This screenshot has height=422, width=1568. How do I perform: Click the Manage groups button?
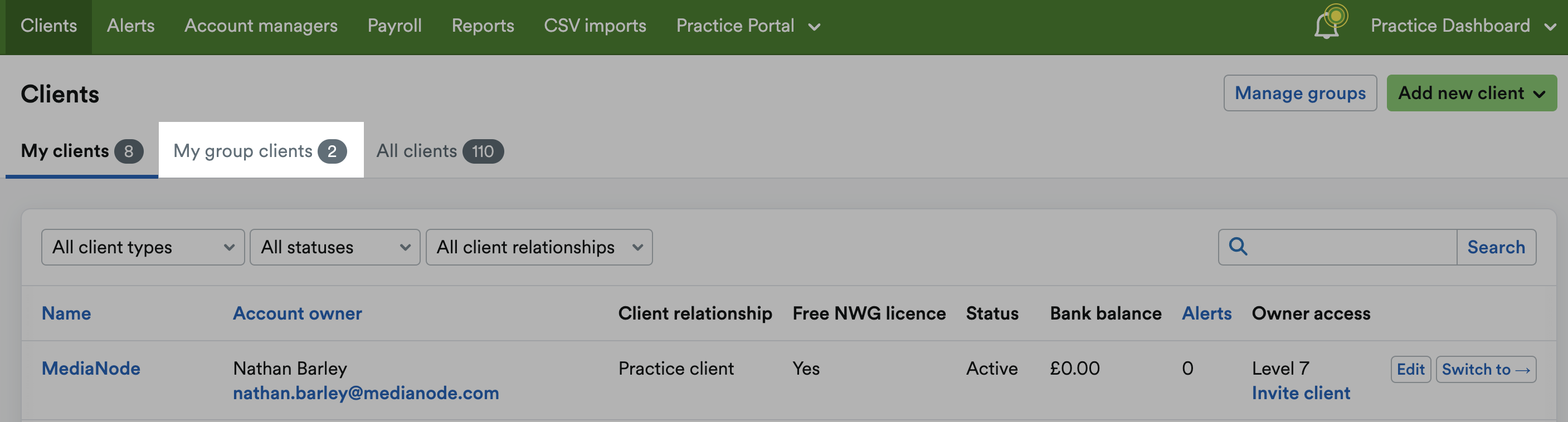1300,93
